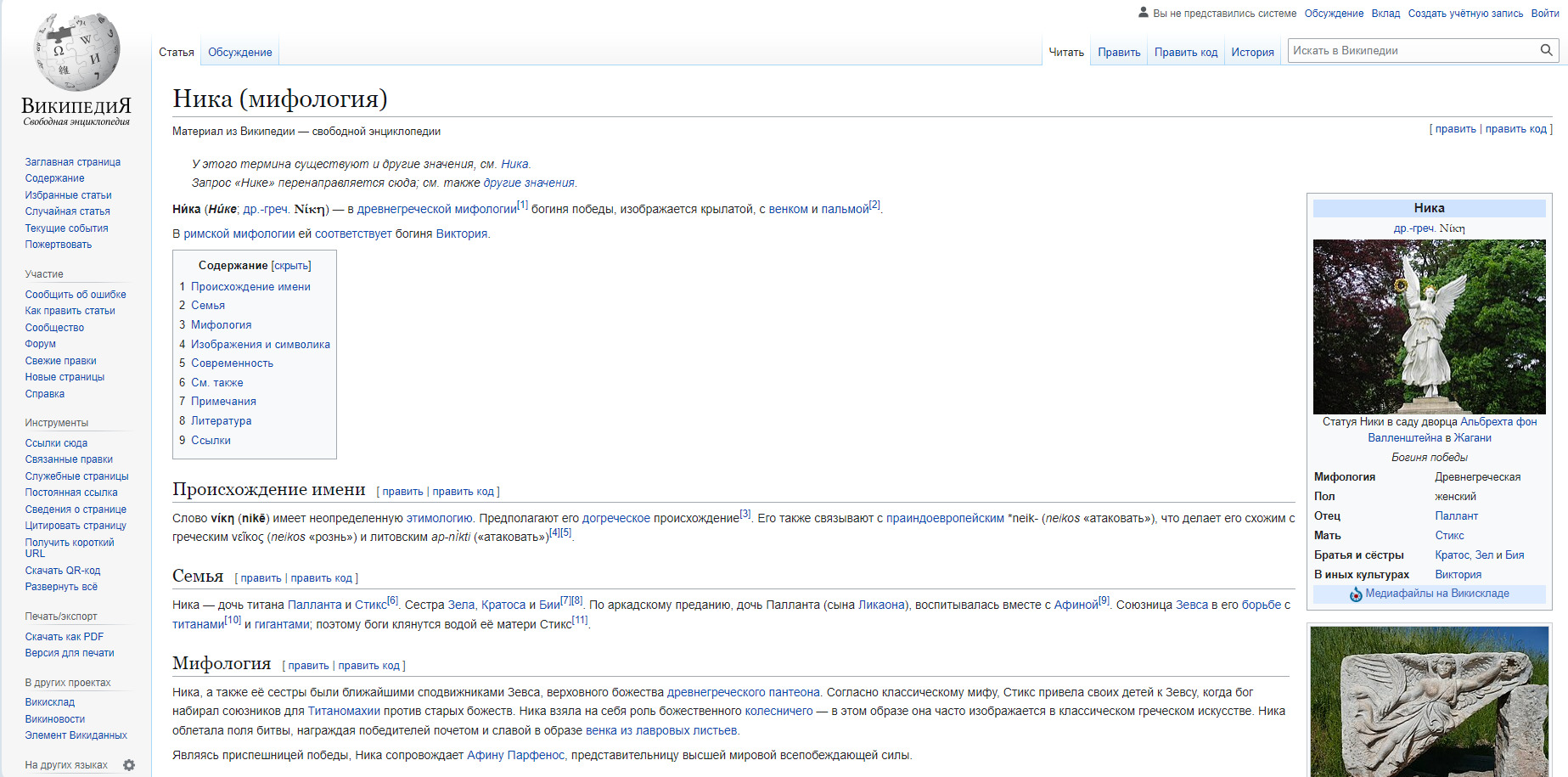Edit the Семья section via править
Viewport: 1568px width, 777px height.
261,578
